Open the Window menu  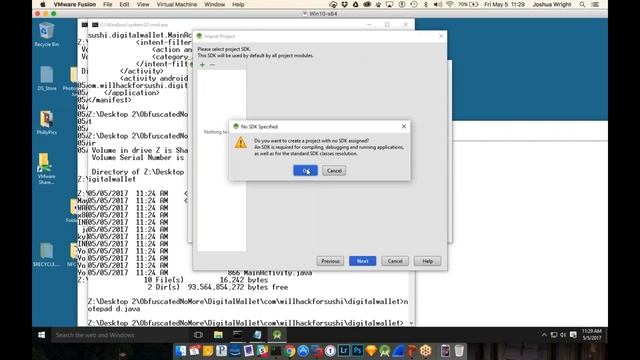214,4
